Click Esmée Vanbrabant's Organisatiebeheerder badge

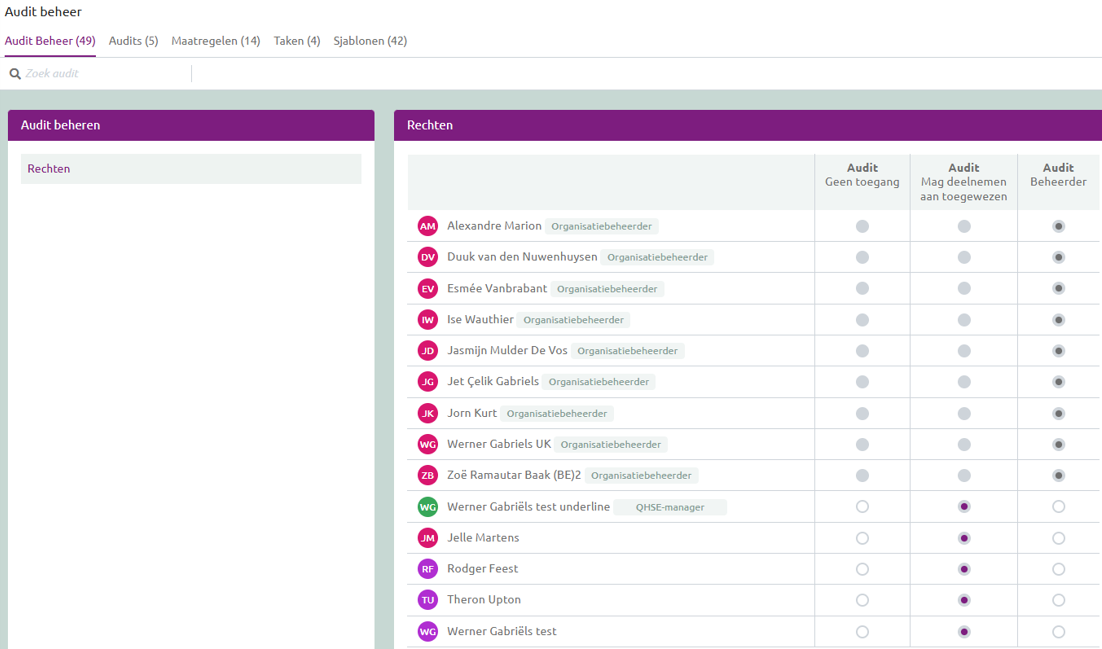click(607, 289)
